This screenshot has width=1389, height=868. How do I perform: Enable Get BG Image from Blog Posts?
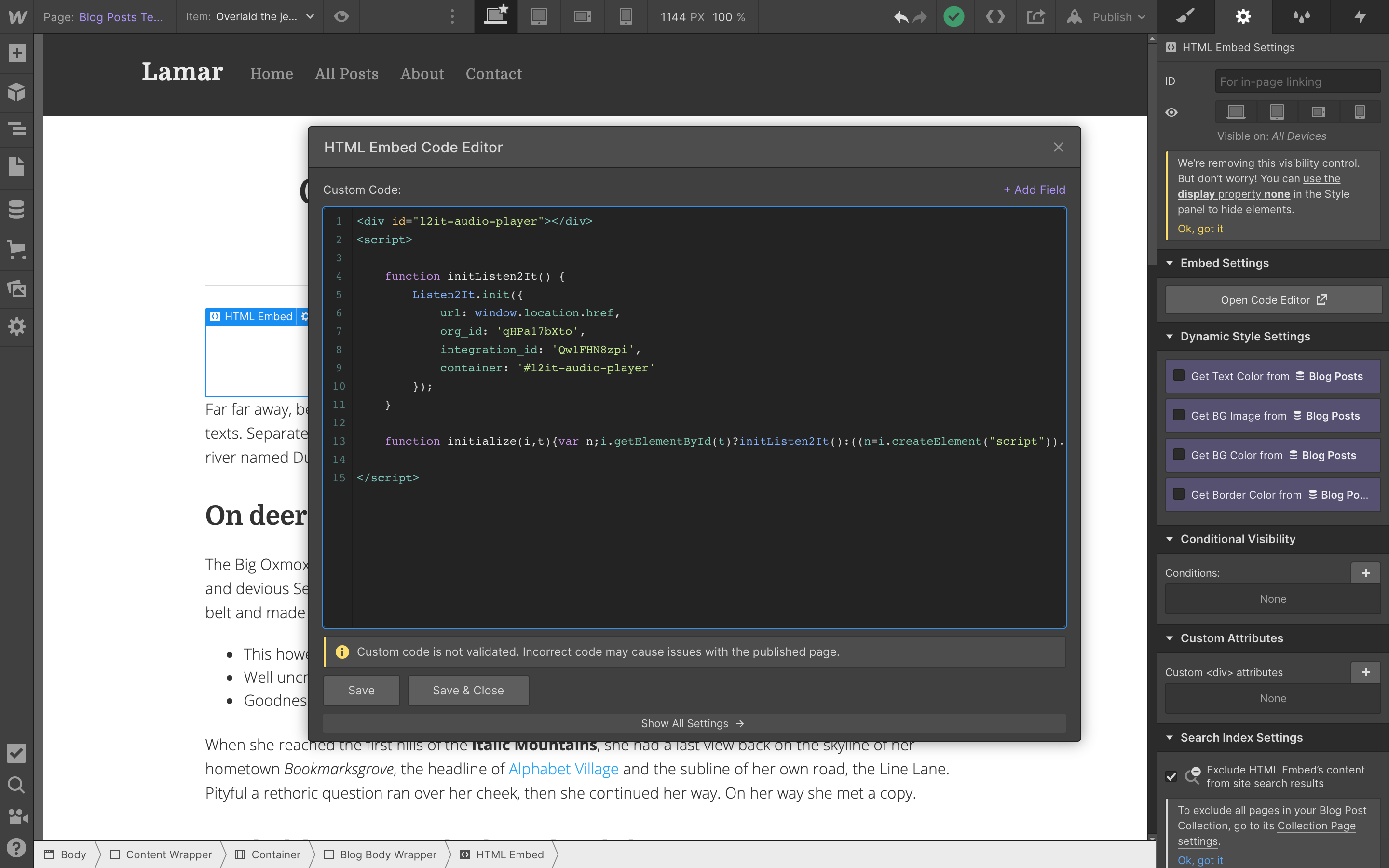tap(1179, 415)
